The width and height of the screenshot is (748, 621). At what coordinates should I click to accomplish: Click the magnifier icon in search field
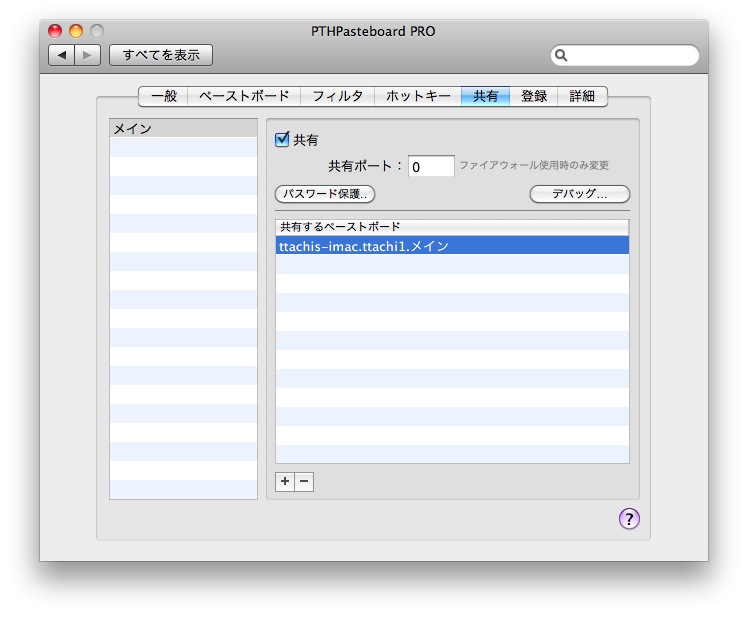(x=562, y=56)
